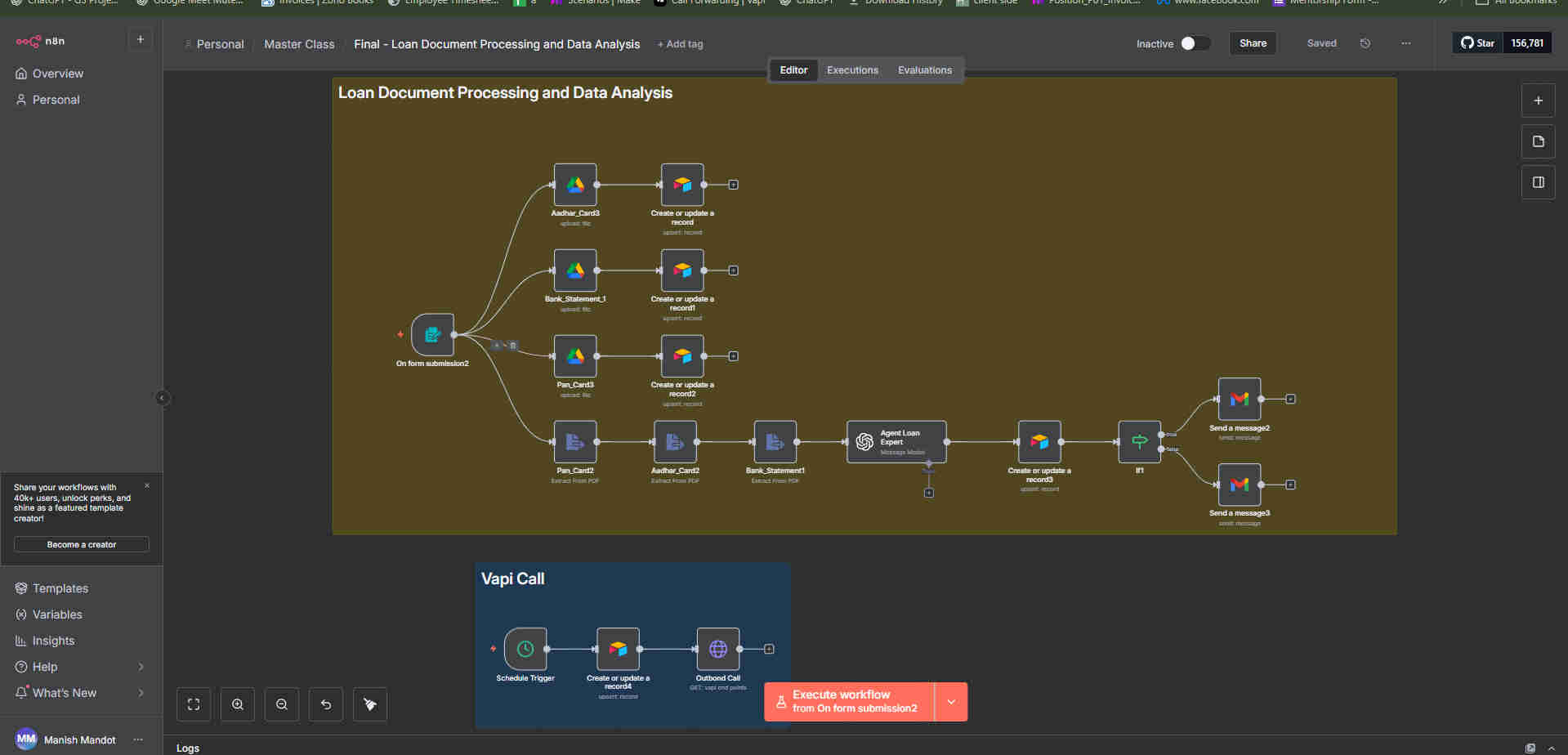Screen dimensions: 1568x755
Task: Open Create or update a record2 Airtable node
Action: tap(682, 356)
